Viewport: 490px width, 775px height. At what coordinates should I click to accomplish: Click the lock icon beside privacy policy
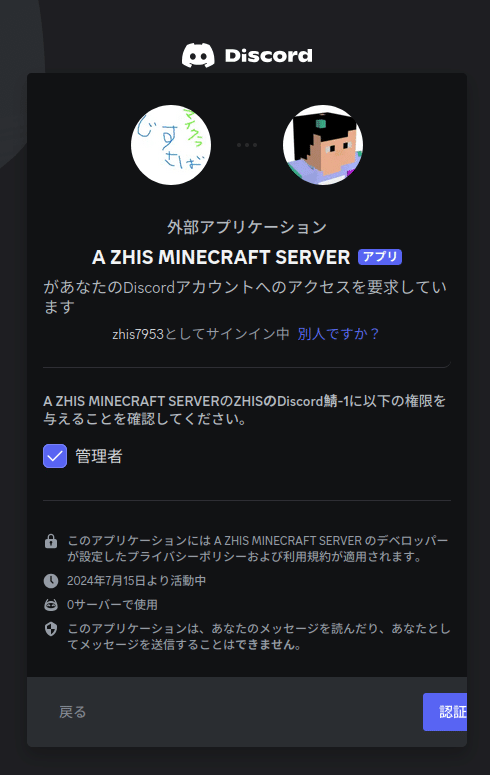pyautogui.click(x=51, y=541)
